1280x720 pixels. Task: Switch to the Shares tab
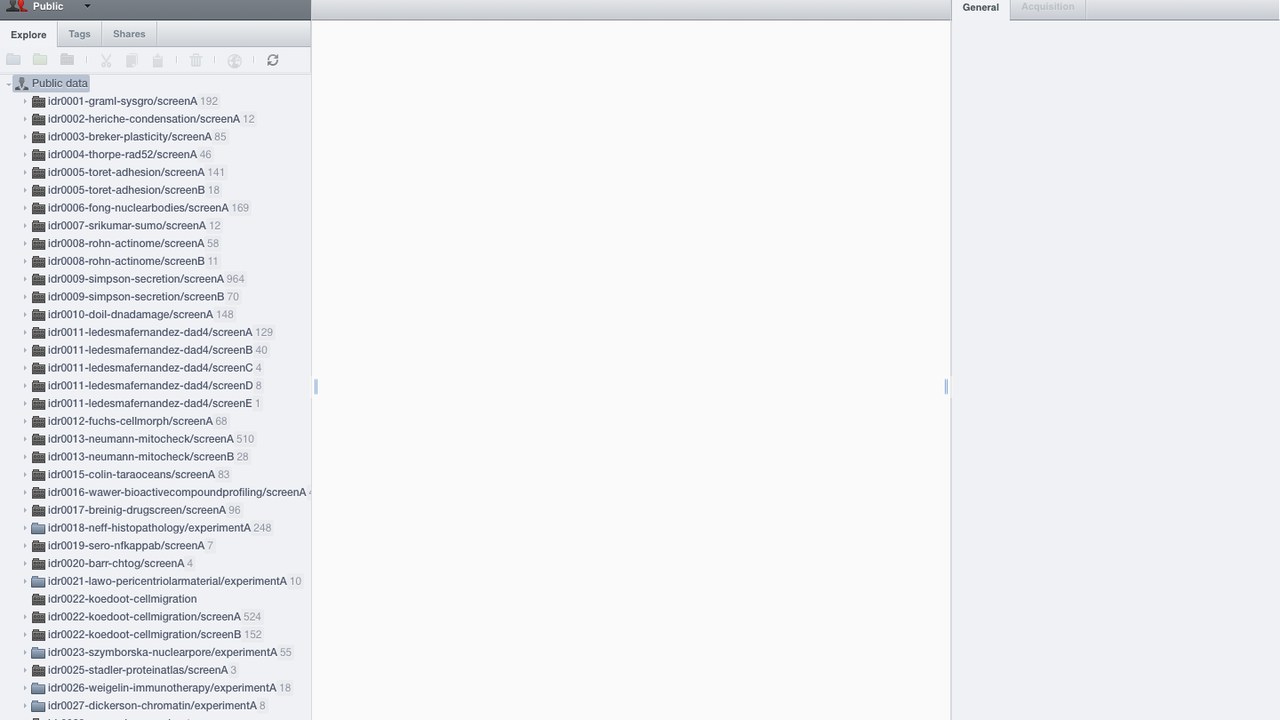(x=129, y=34)
